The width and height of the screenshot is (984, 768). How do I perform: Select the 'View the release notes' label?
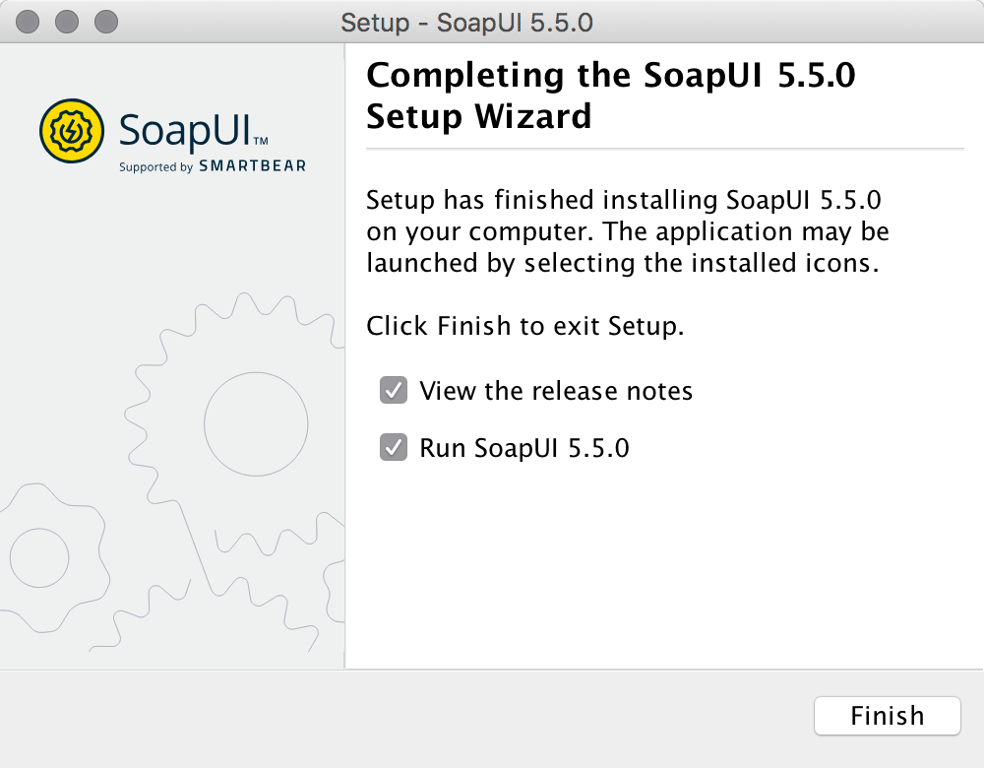556,390
